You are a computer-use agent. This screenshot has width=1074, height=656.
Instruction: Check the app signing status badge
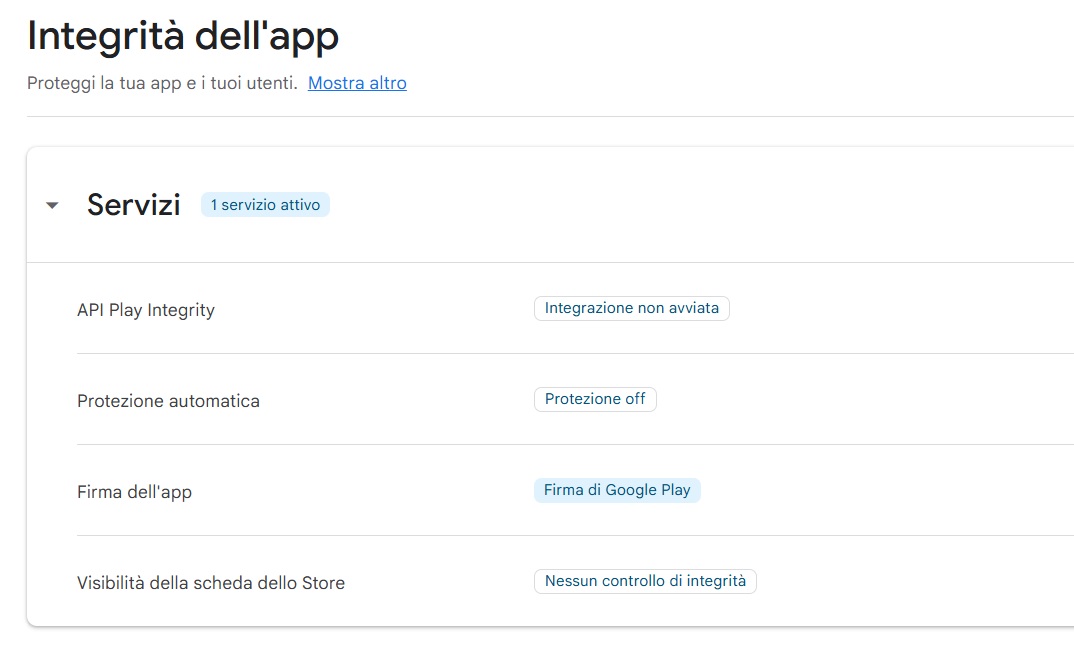[617, 490]
